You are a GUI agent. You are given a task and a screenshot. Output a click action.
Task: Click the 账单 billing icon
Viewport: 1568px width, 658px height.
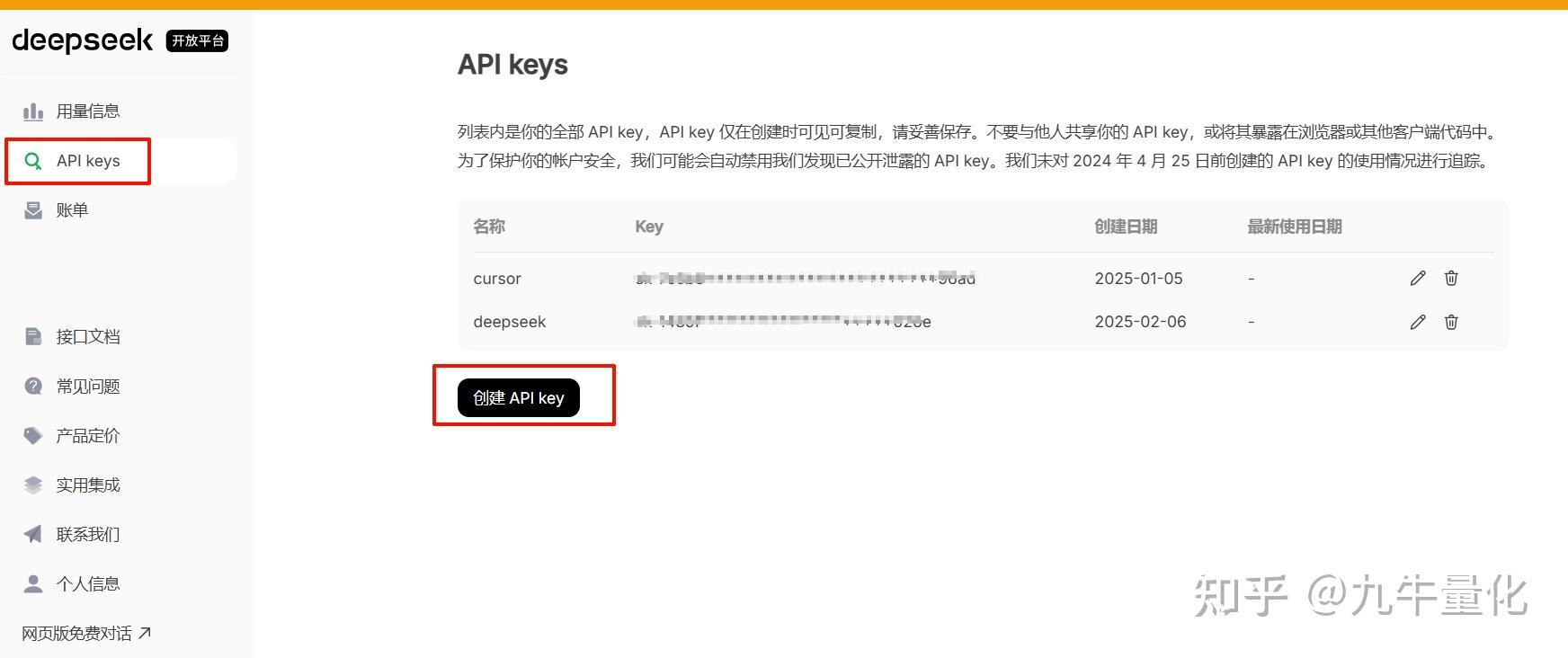click(x=33, y=210)
